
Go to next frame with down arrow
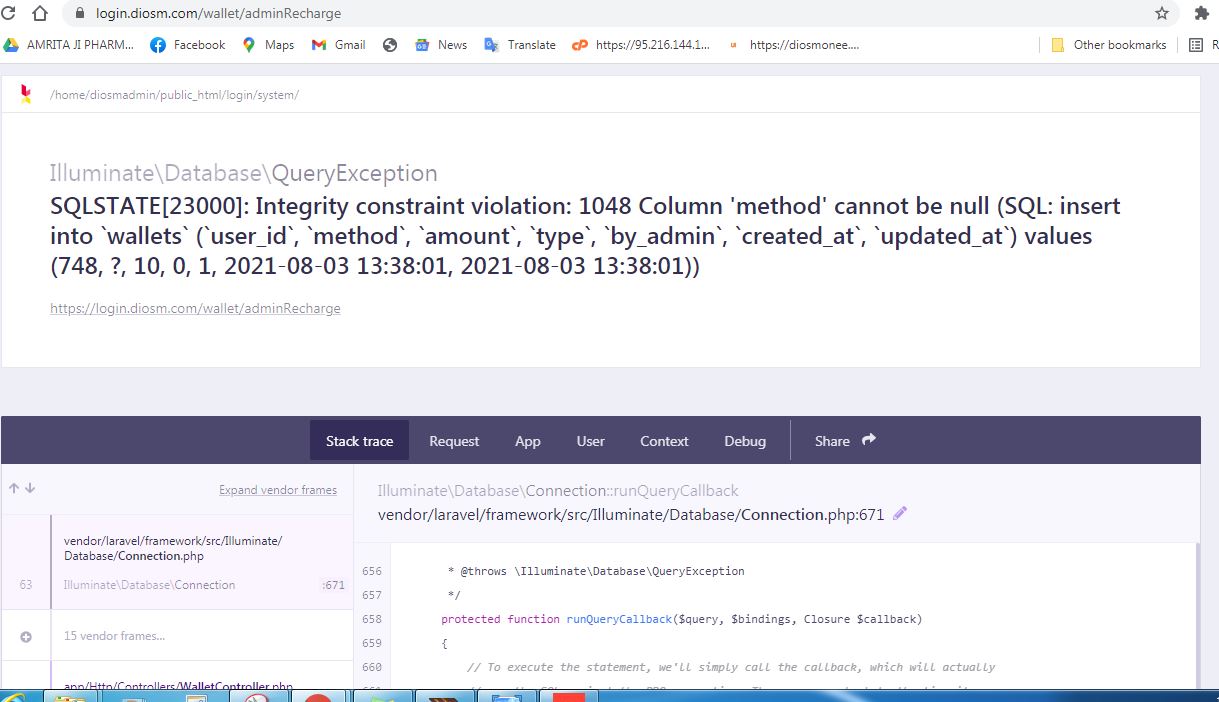(30, 489)
